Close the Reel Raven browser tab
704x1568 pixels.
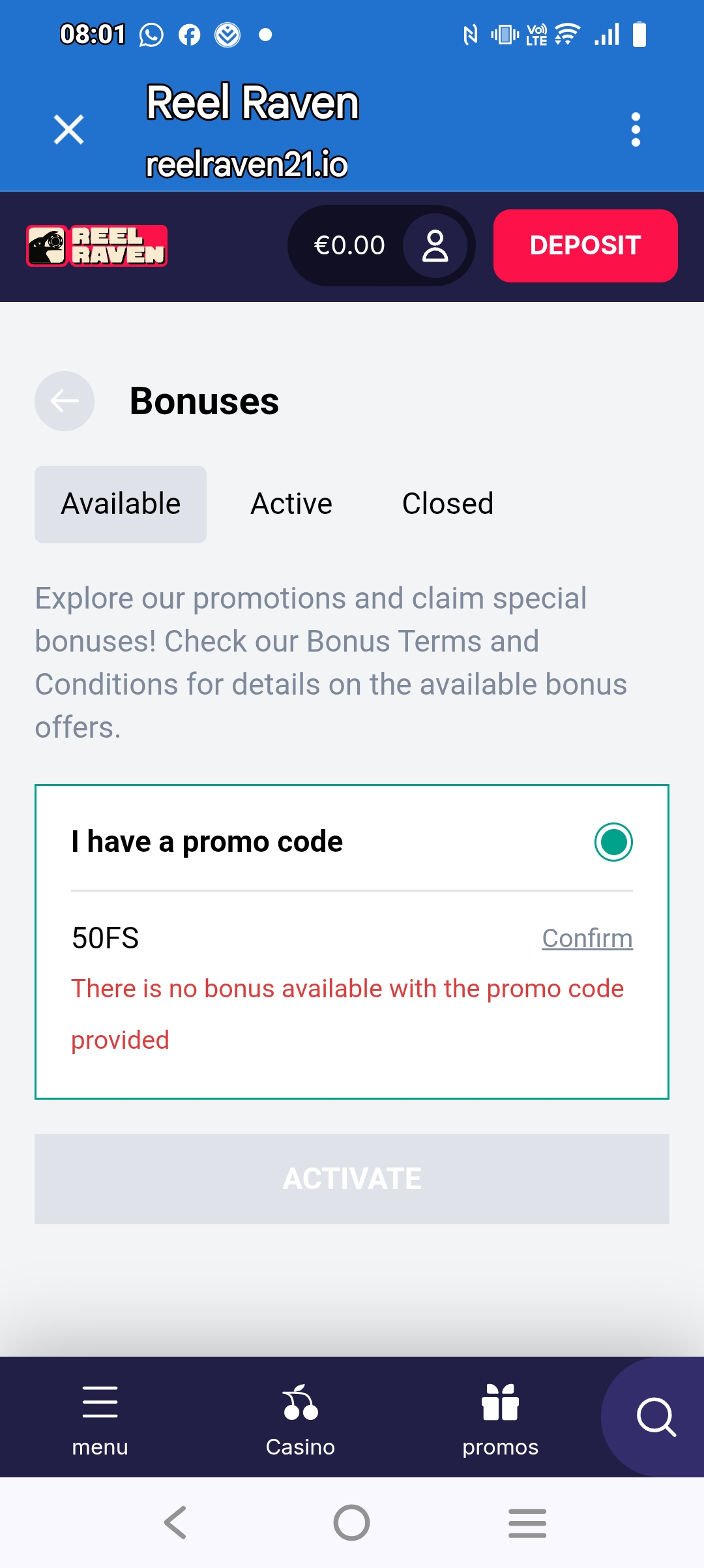[x=68, y=129]
